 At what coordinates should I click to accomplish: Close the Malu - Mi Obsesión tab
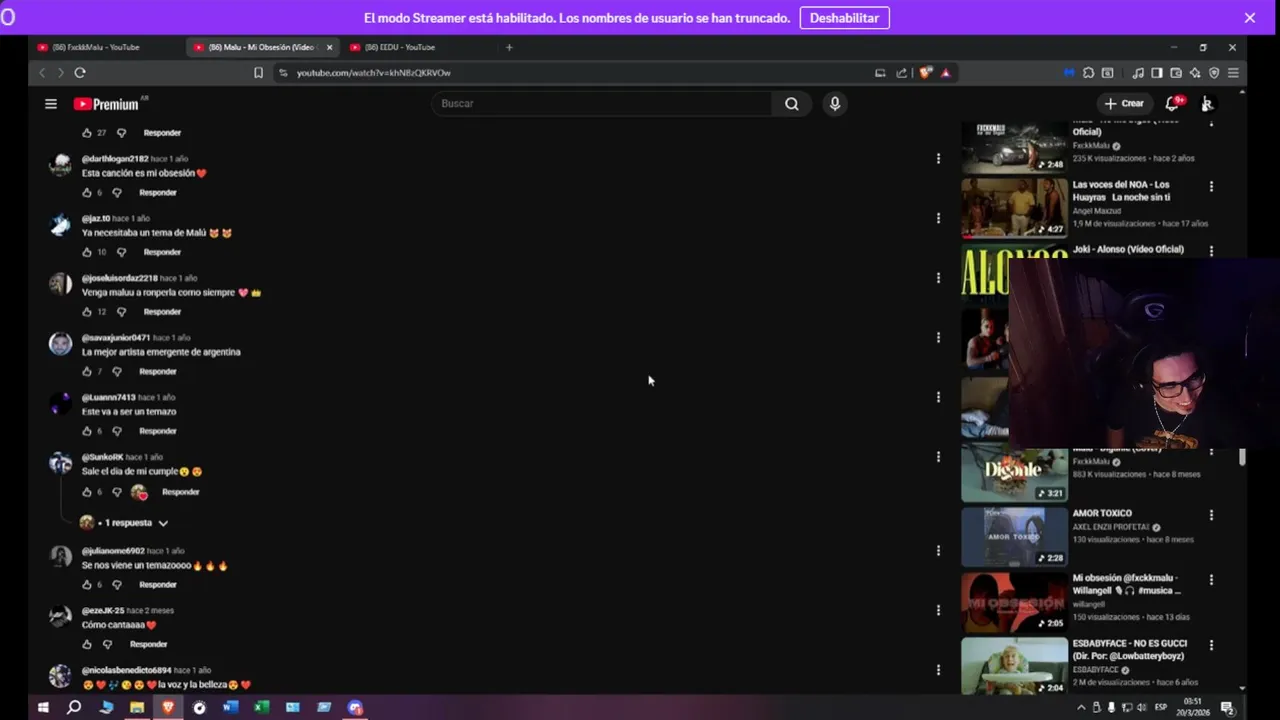click(x=329, y=47)
